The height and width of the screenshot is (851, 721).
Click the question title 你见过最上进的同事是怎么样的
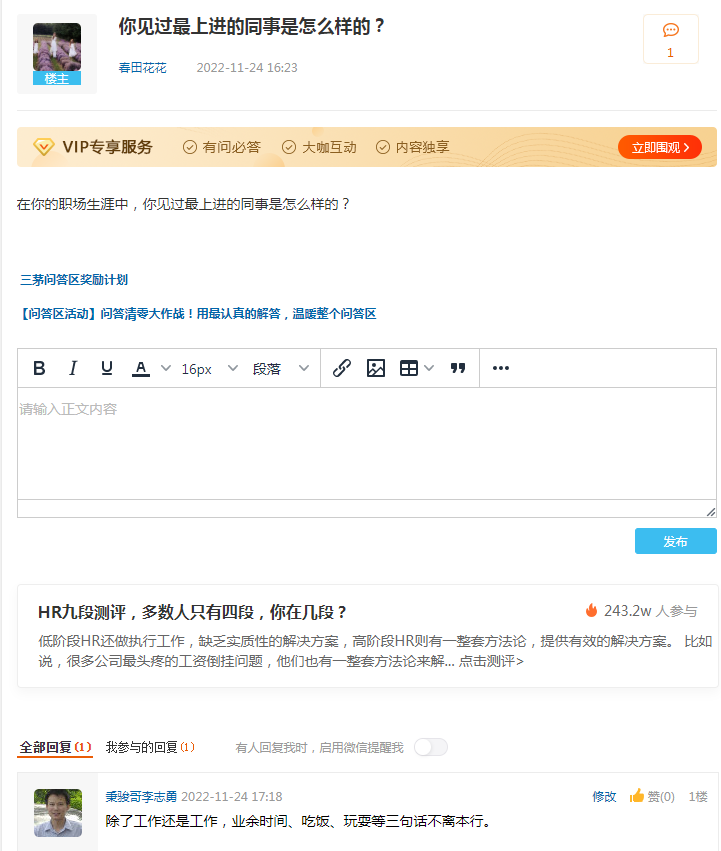click(251, 26)
